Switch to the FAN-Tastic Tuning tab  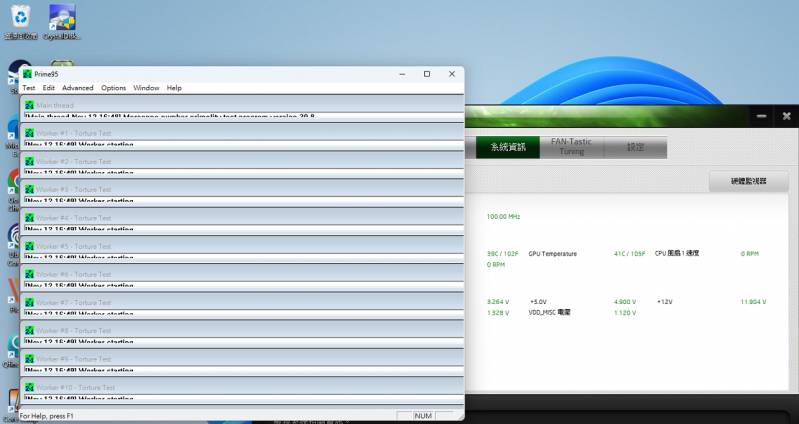pos(571,147)
